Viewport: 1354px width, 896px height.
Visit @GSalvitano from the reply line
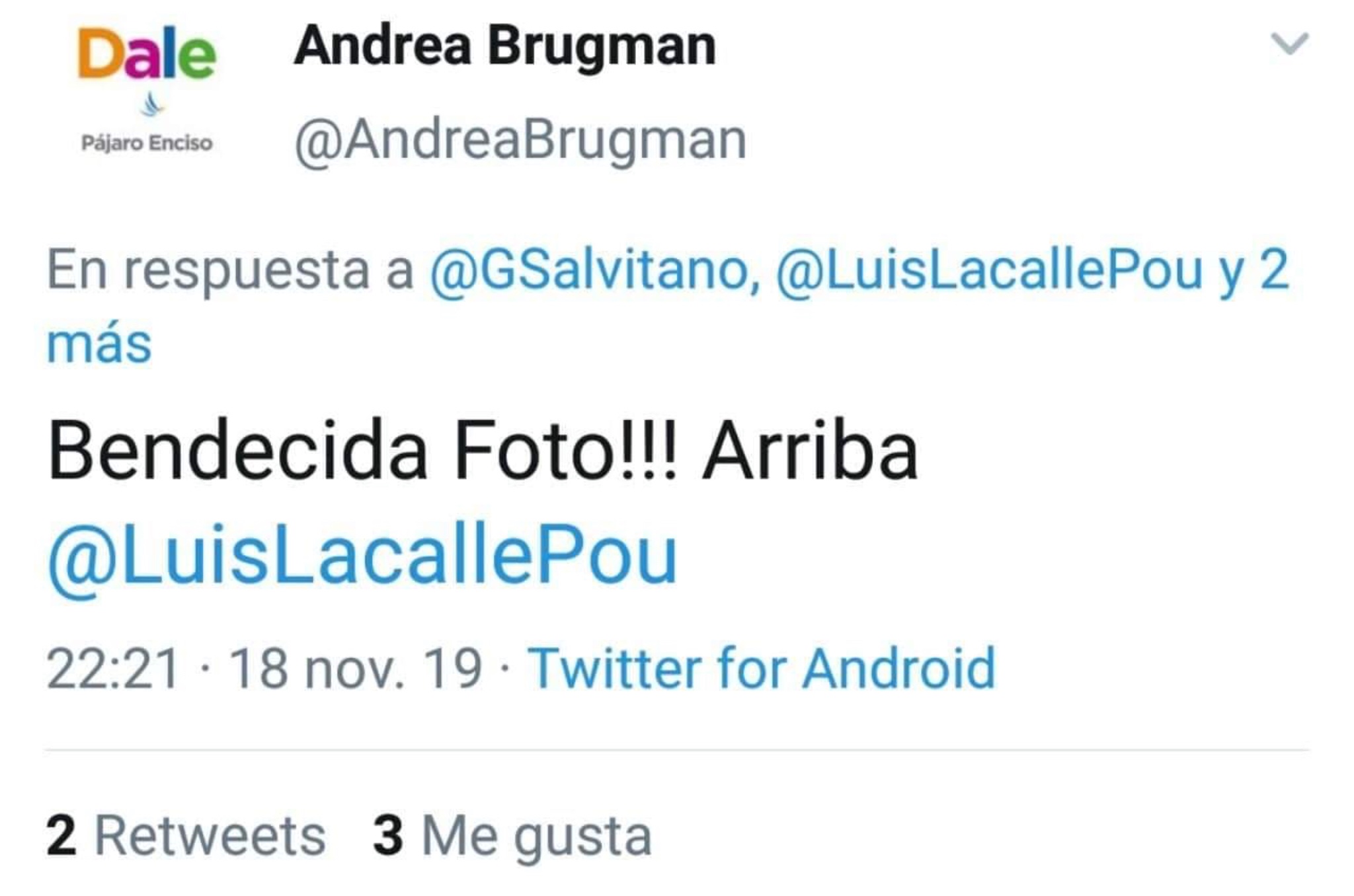point(594,270)
